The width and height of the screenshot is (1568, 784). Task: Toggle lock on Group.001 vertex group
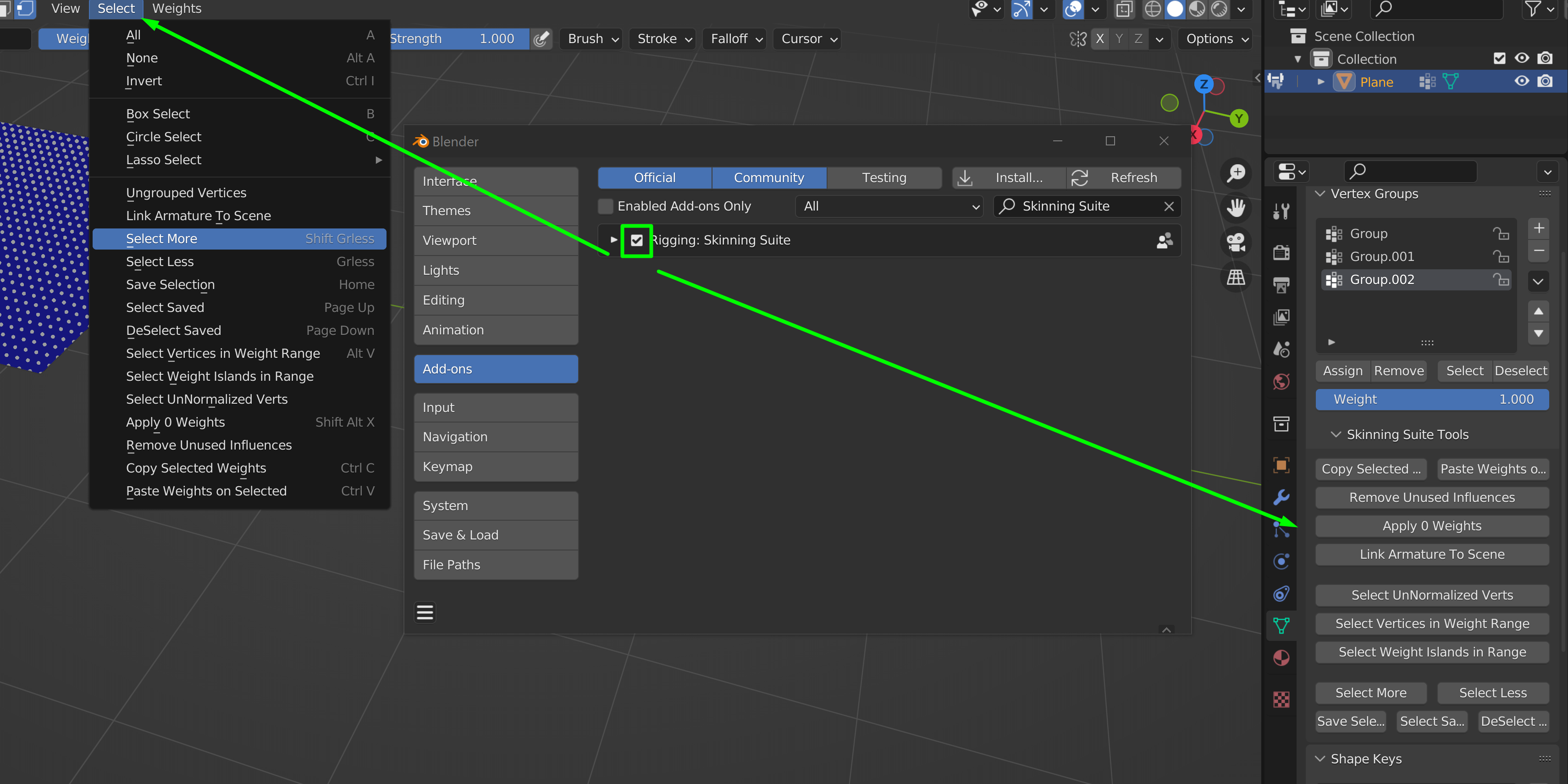click(1501, 256)
